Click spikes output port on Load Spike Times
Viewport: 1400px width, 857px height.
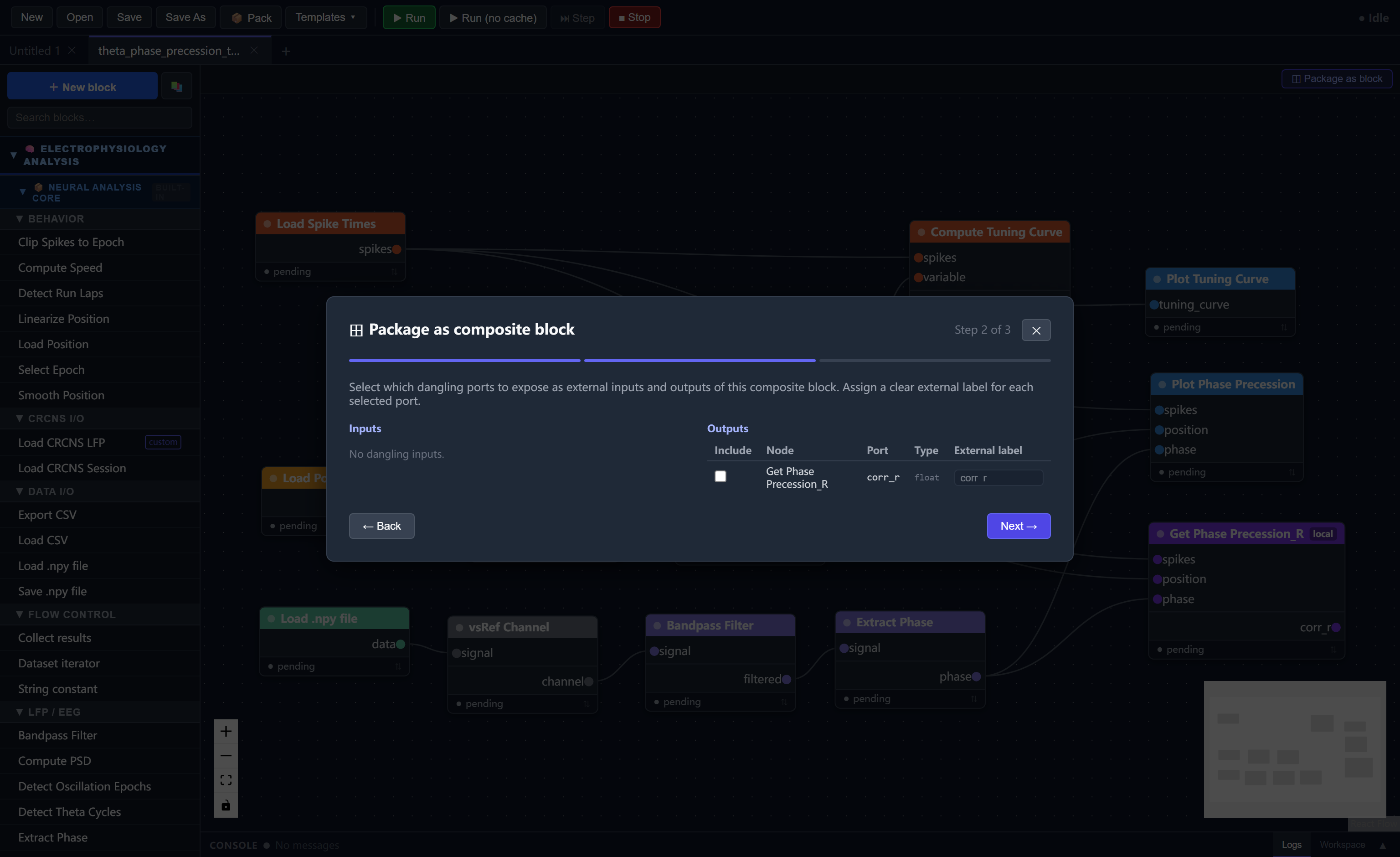396,249
